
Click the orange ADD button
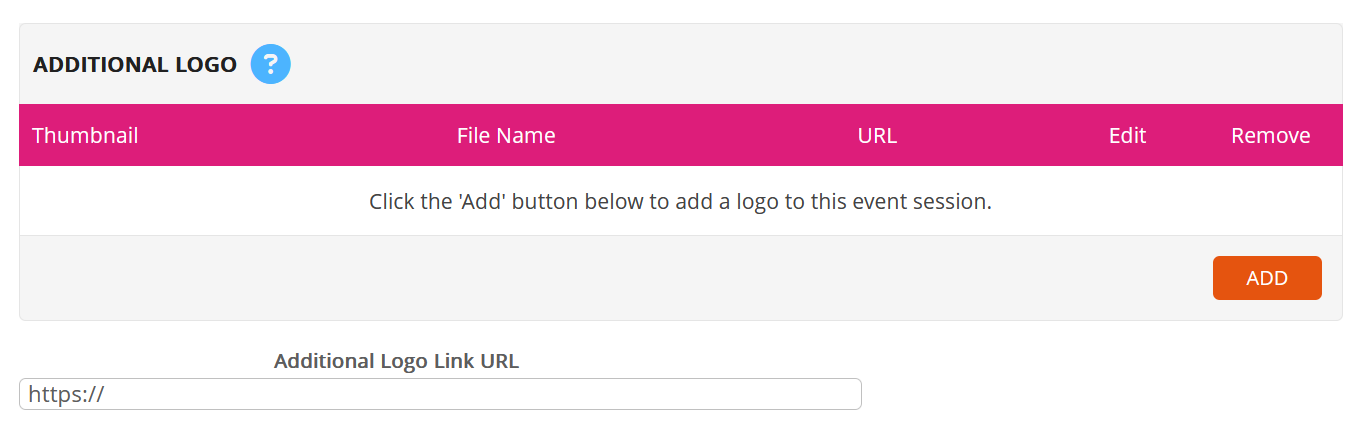(x=1267, y=278)
